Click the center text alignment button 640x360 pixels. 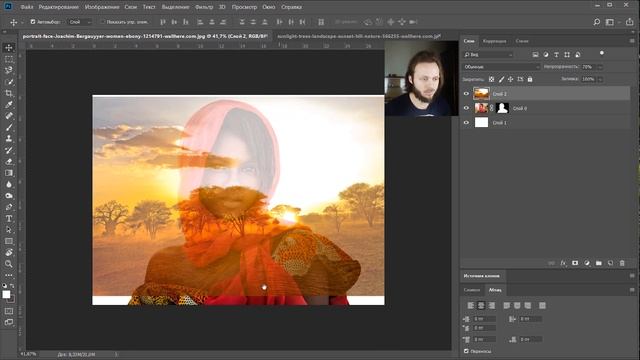pyautogui.click(x=481, y=305)
